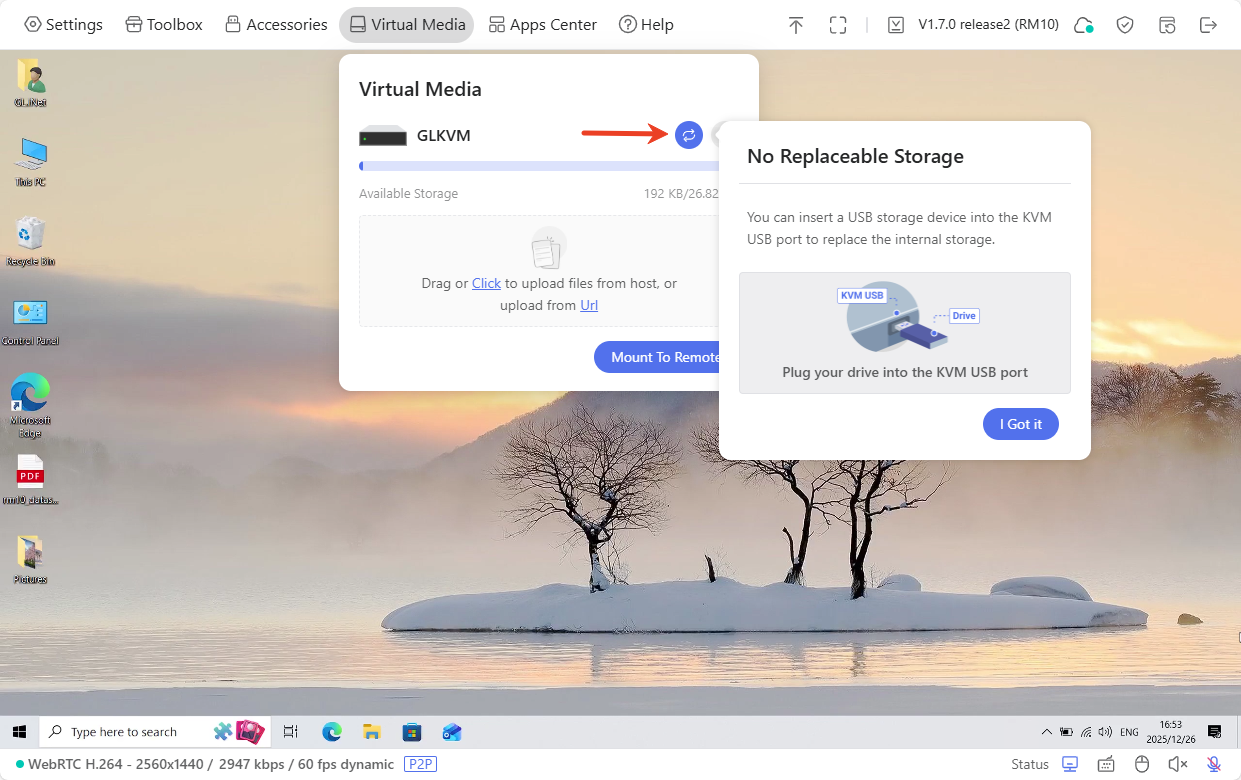The image size is (1241, 780).
Task: Switch to the Apps Center tab
Action: pos(542,24)
